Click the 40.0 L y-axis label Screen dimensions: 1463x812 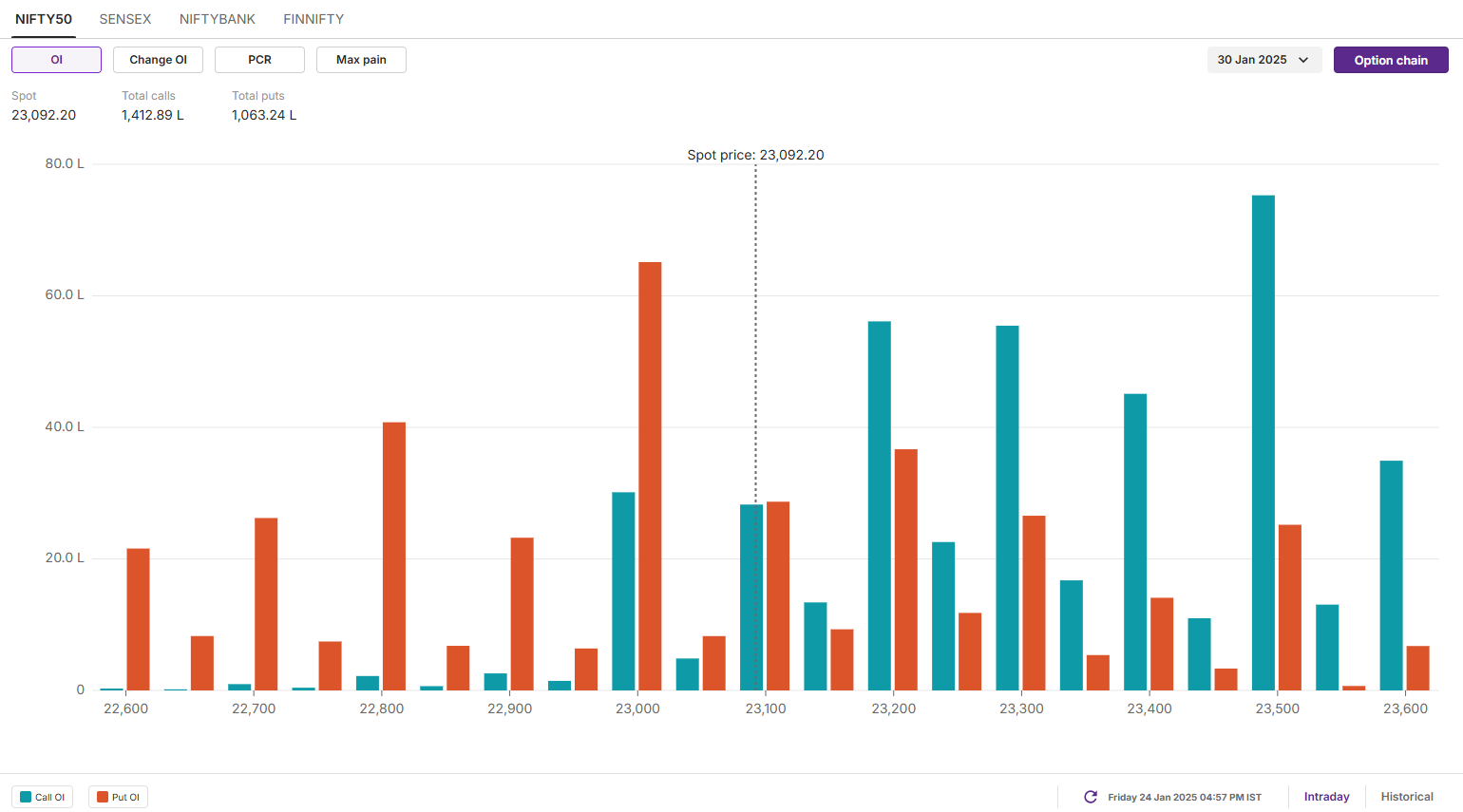(65, 426)
